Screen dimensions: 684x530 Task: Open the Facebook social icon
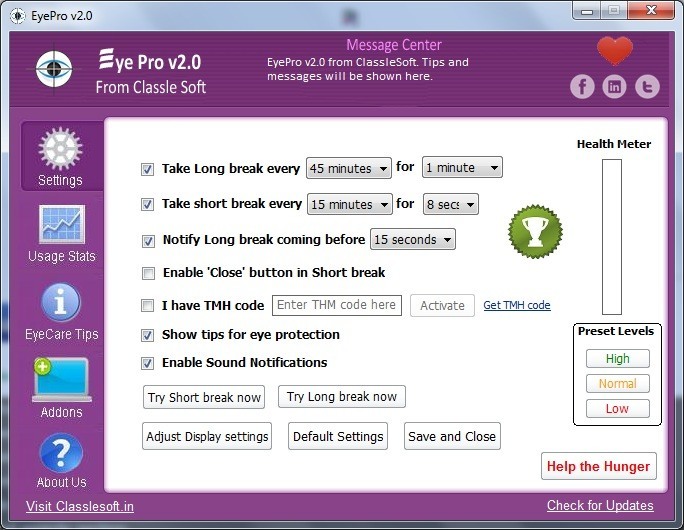click(582, 87)
